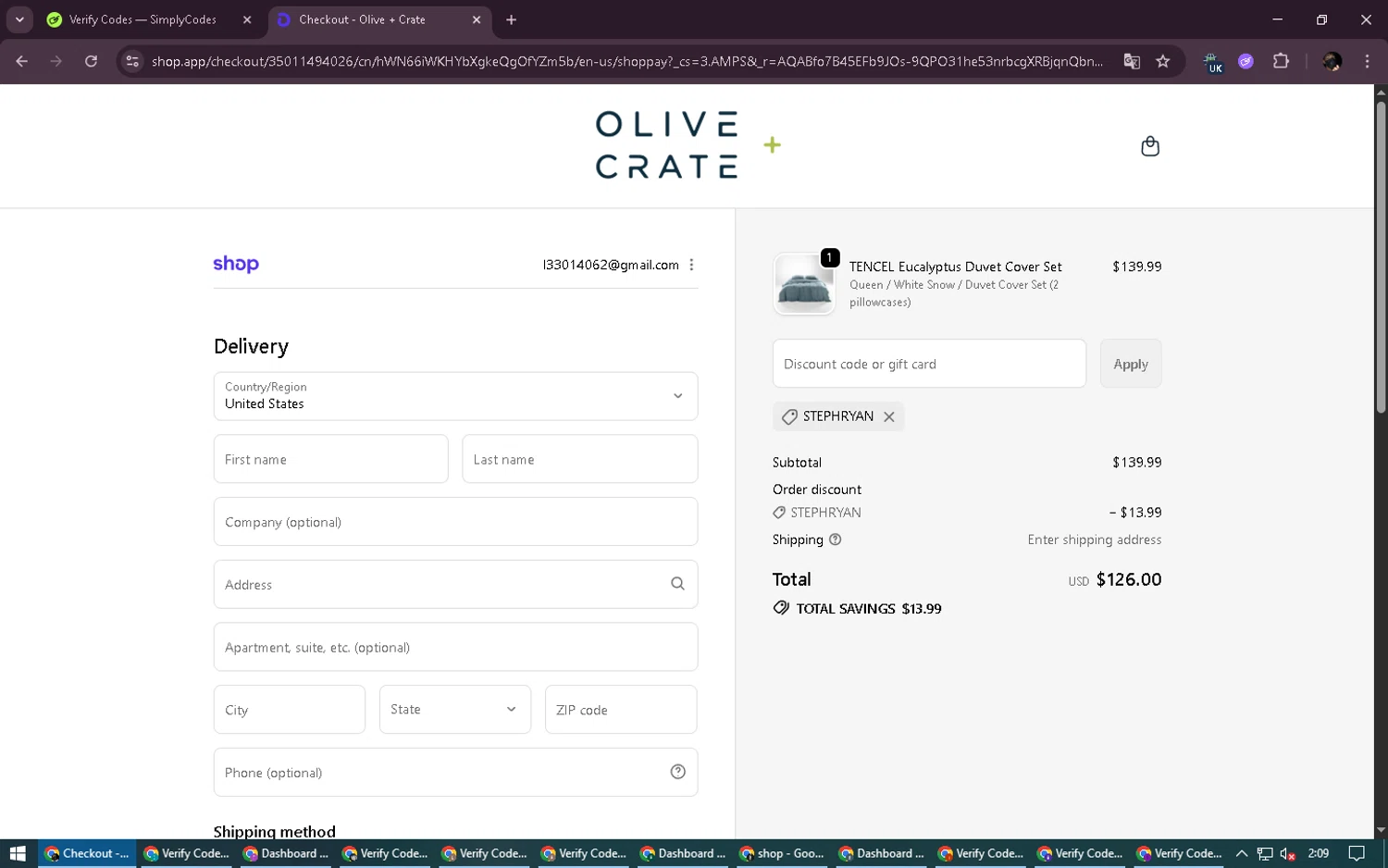Open the translate page icon
This screenshot has height=868, width=1388.
pos(1132,61)
